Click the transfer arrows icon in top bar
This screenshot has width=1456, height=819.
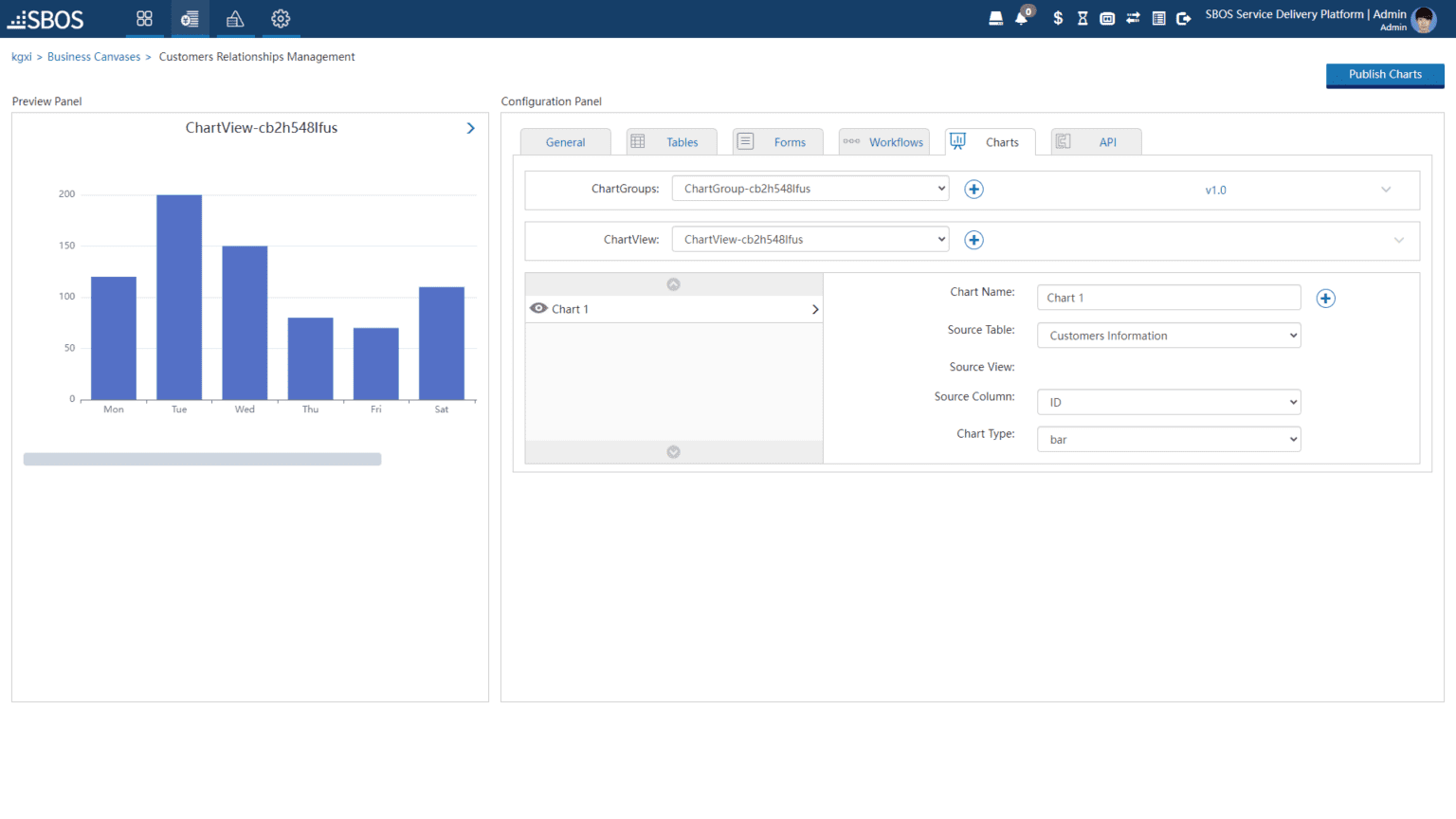[1133, 17]
